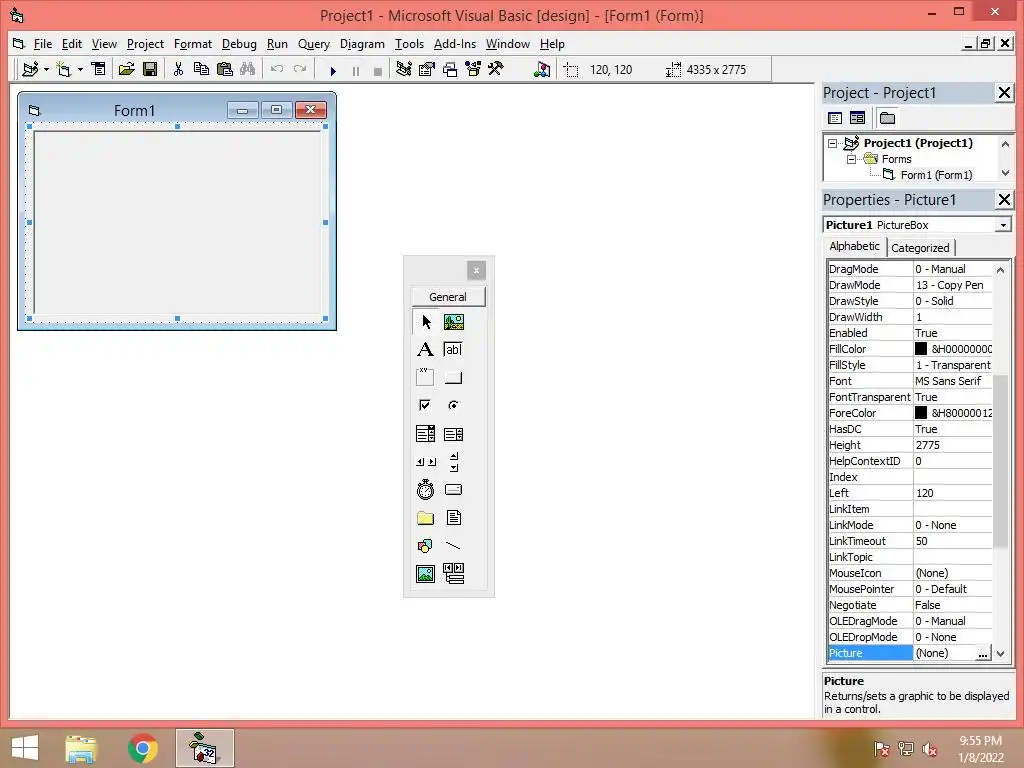Click the ForeColor black swatch
The height and width of the screenshot is (768, 1024).
tap(921, 413)
